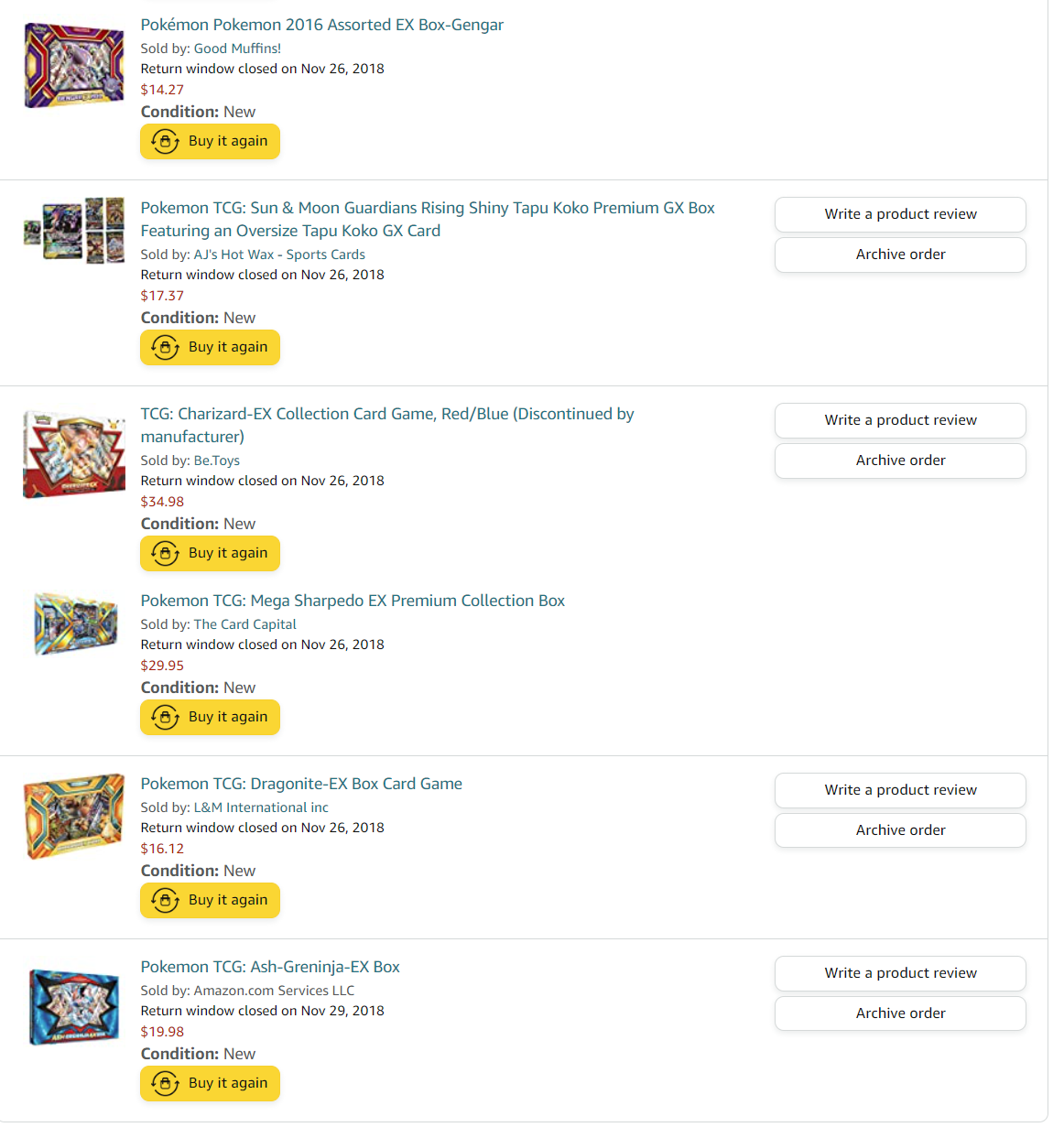Image resolution: width=1064 pixels, height=1127 pixels.
Task: Open Pokemon TCG: Dragonite-EX Box Card Game title
Action: click(x=301, y=784)
